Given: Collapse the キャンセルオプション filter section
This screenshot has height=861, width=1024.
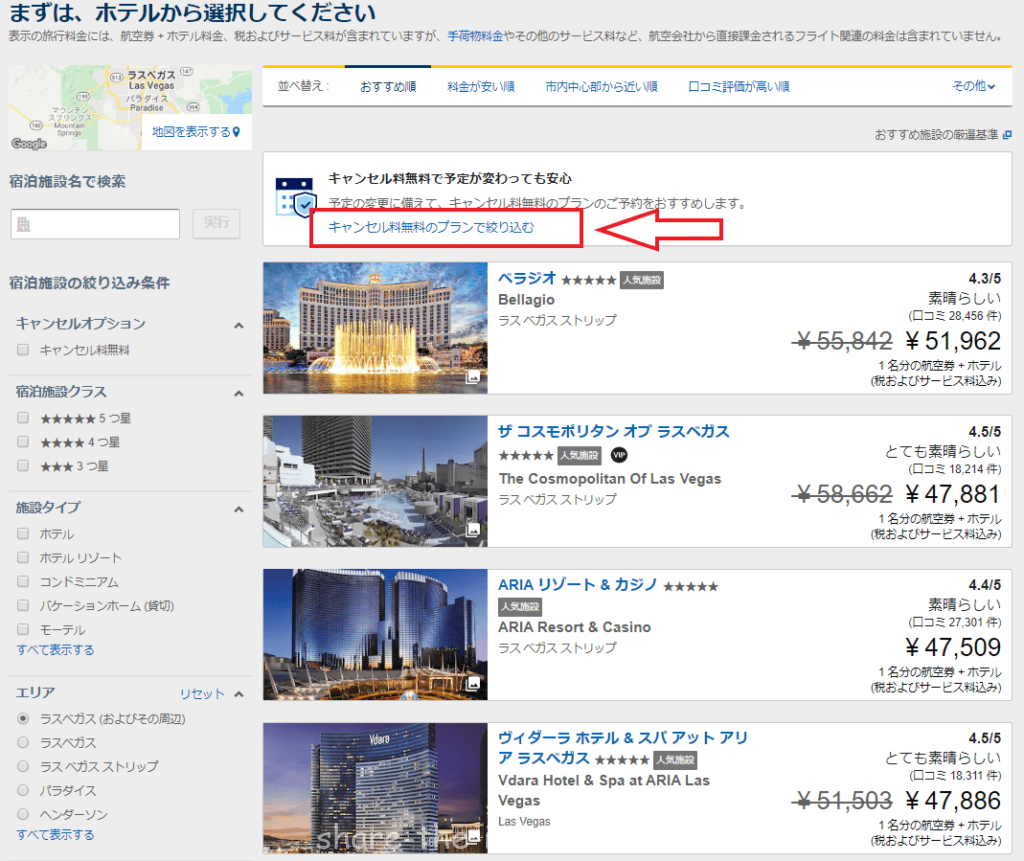Looking at the screenshot, I should [238, 325].
